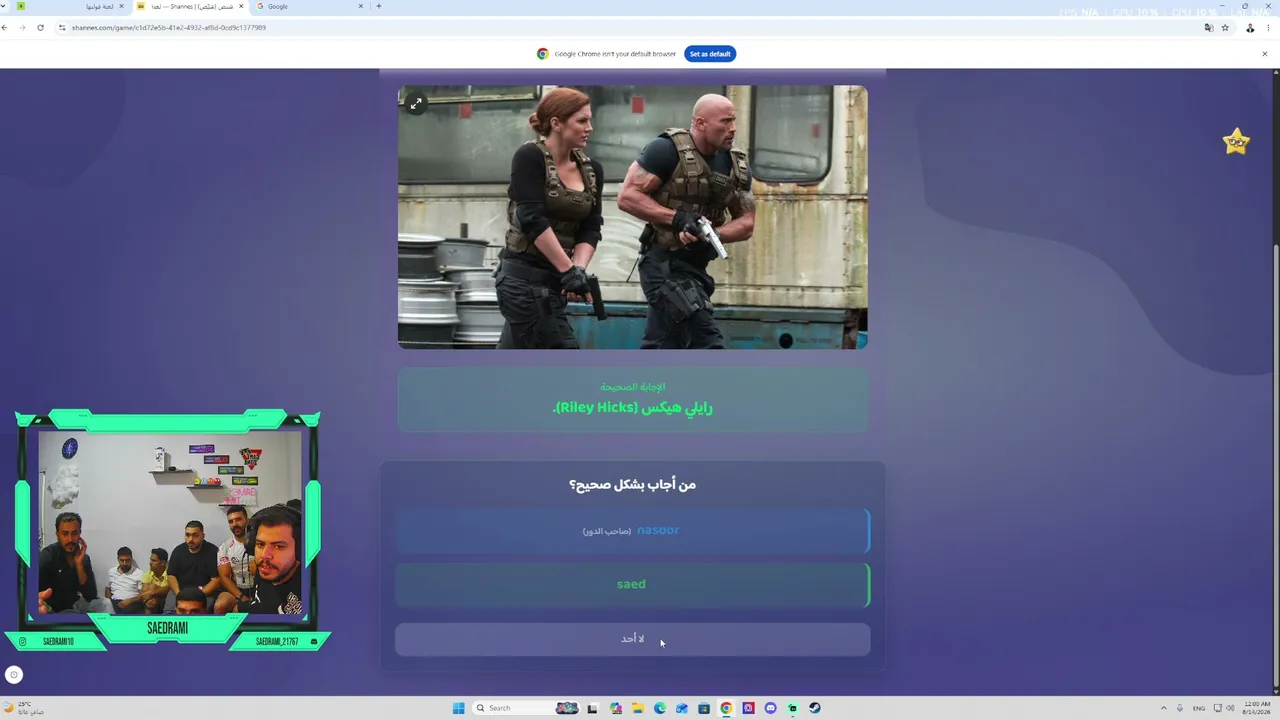
Task: Select the 'لا أحد' (no one) option
Action: click(x=633, y=639)
